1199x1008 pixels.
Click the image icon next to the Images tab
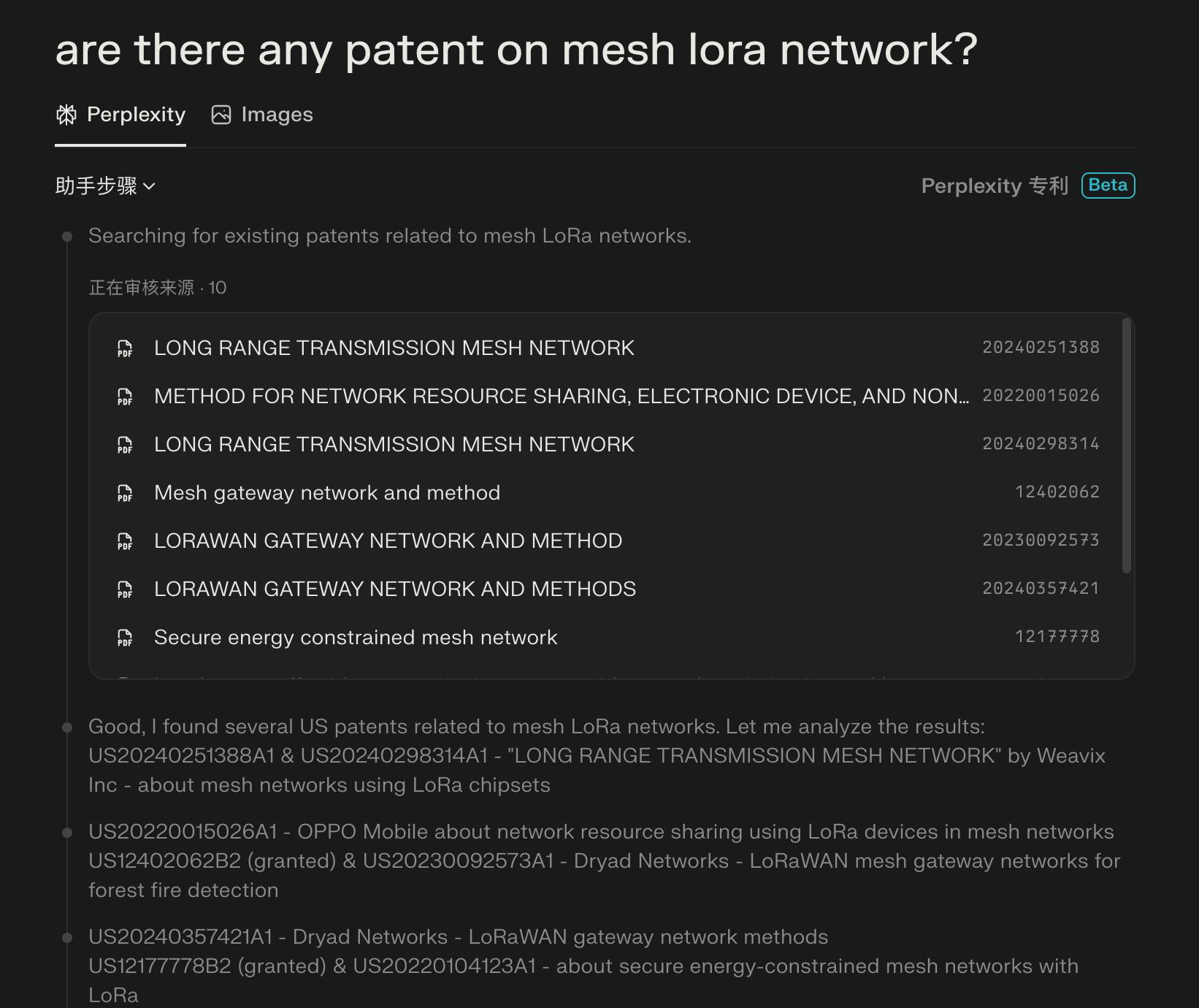pos(220,114)
